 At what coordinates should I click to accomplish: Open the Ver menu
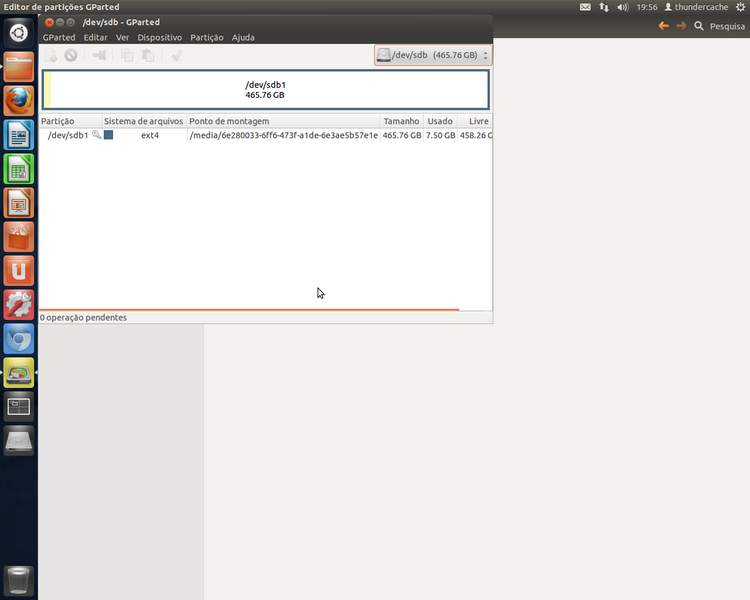[x=122, y=37]
